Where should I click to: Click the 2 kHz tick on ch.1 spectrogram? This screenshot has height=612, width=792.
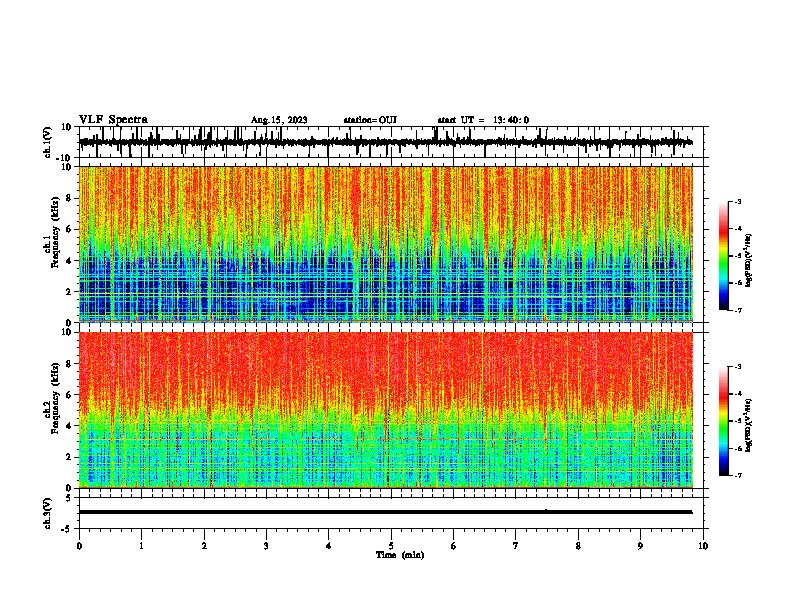point(69,291)
